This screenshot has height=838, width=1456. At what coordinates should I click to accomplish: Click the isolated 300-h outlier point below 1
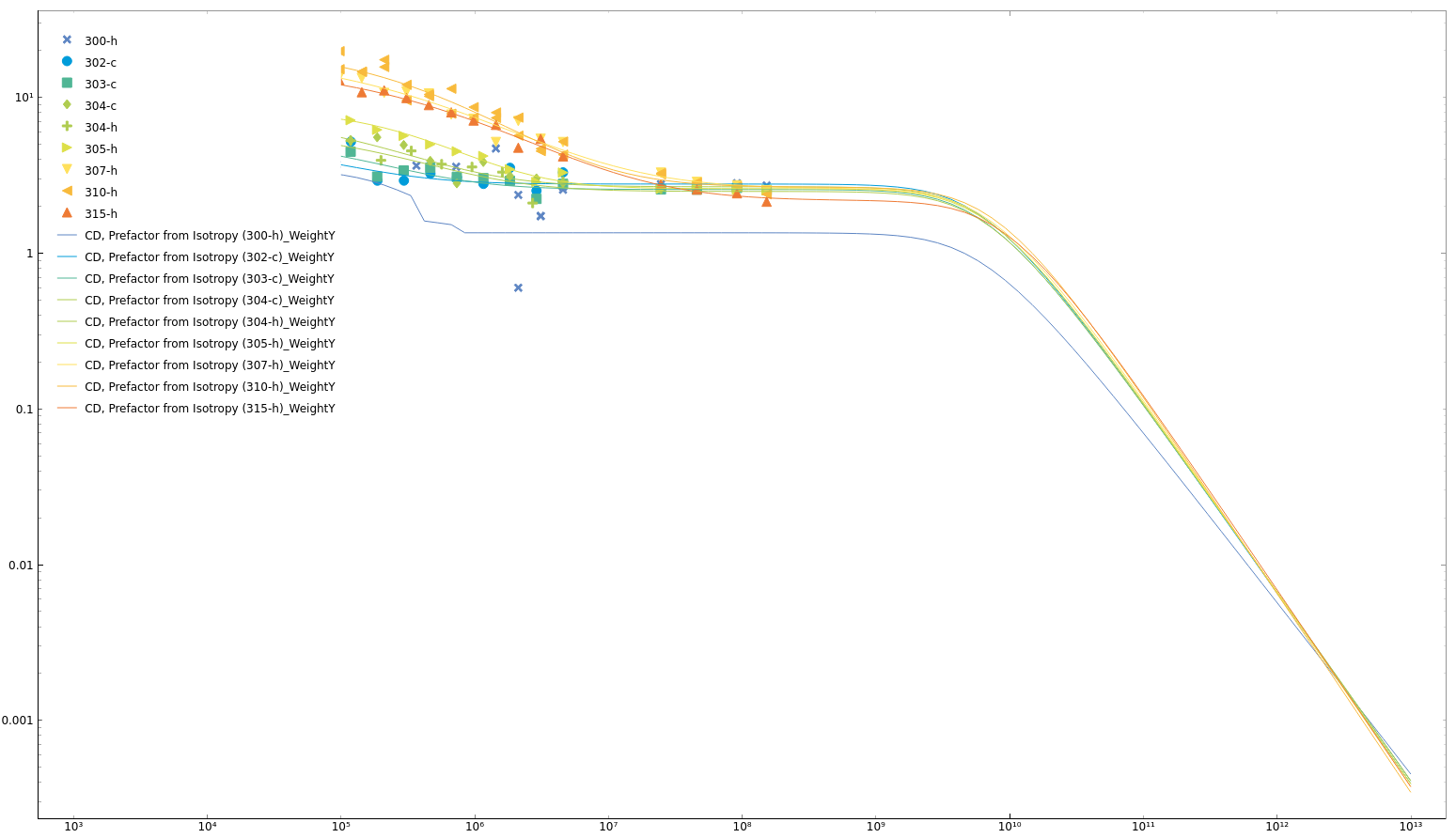[518, 288]
